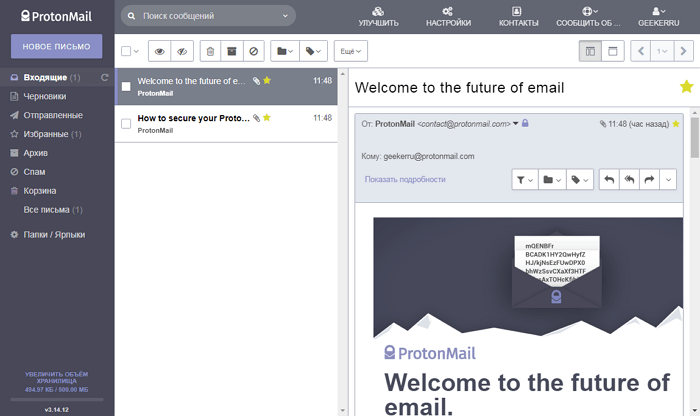Open the 'Еще' dropdown in toolbar
The width and height of the screenshot is (700, 416).
[x=349, y=50]
